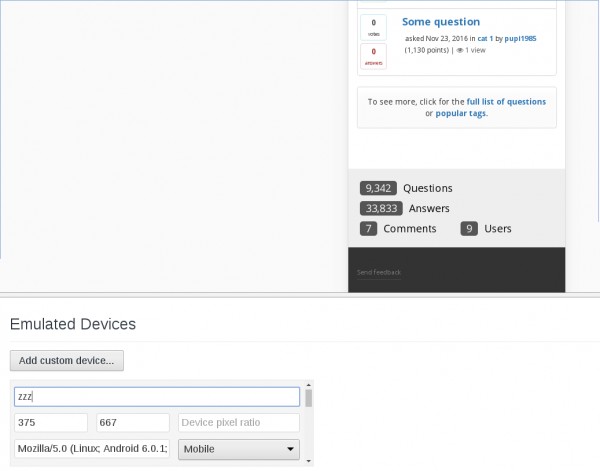Viewport: 600px width, 471px height.
Task: Click the user agent string field
Action: (x=92, y=449)
